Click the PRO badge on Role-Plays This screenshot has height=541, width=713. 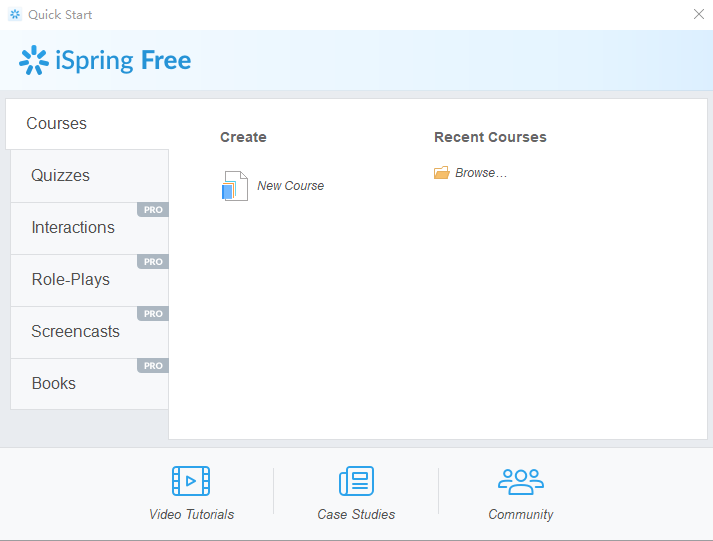(153, 261)
